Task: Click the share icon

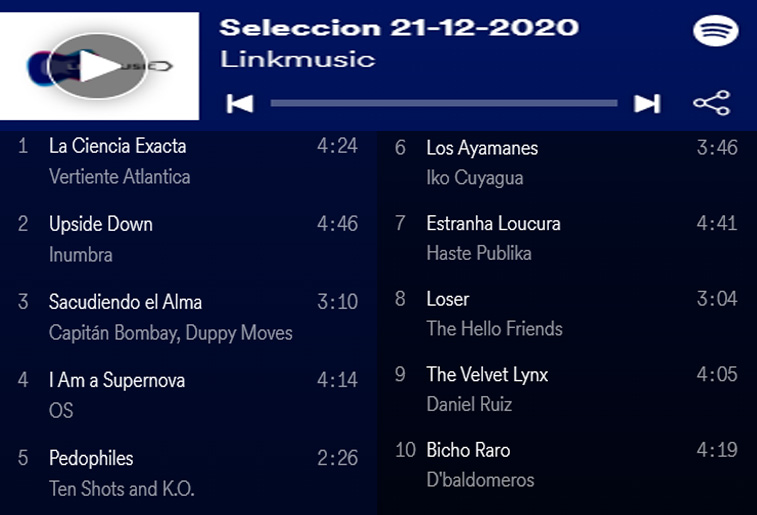Action: pyautogui.click(x=711, y=103)
